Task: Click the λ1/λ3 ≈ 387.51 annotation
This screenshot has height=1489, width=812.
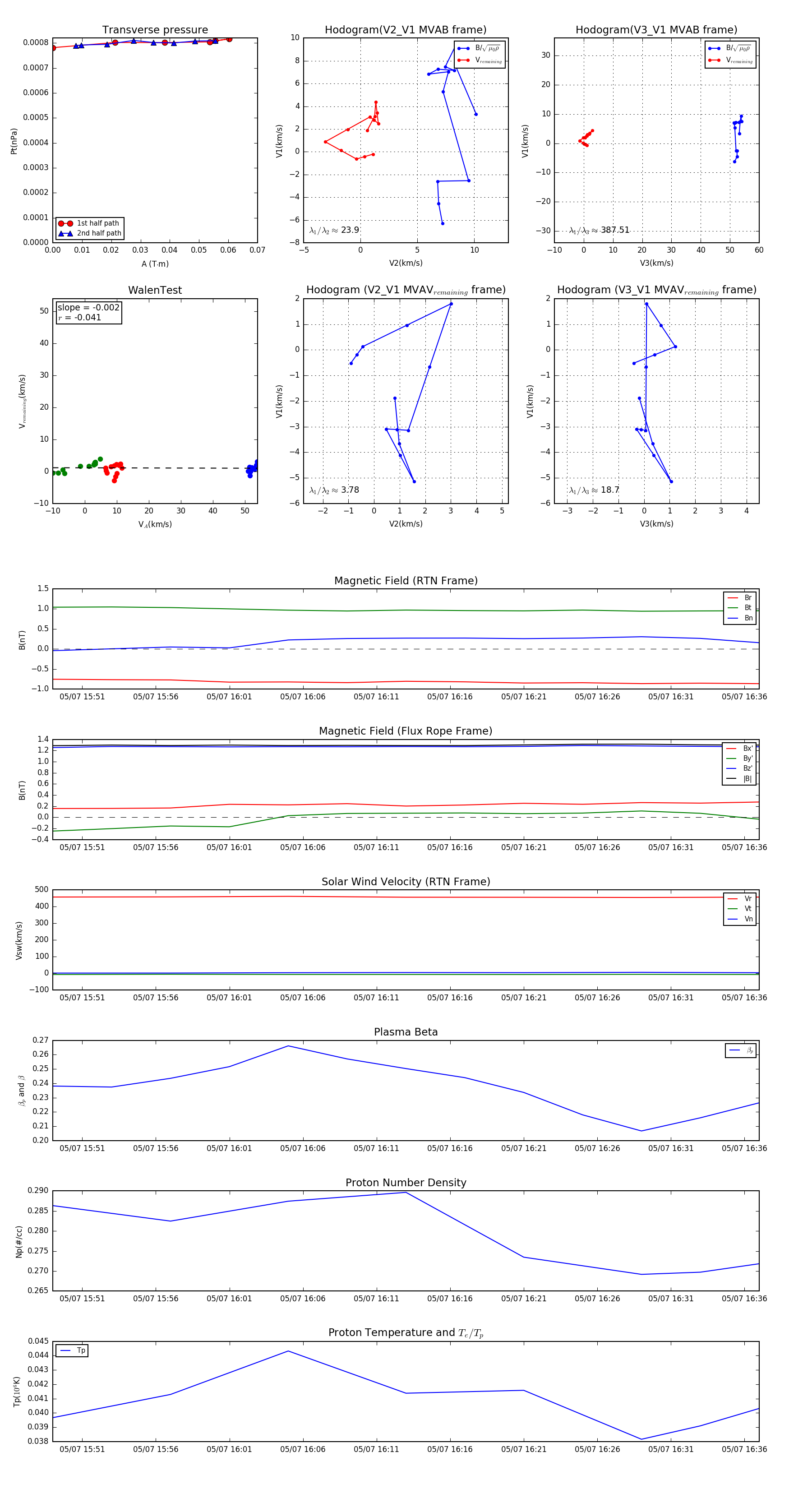Action: pyautogui.click(x=599, y=230)
